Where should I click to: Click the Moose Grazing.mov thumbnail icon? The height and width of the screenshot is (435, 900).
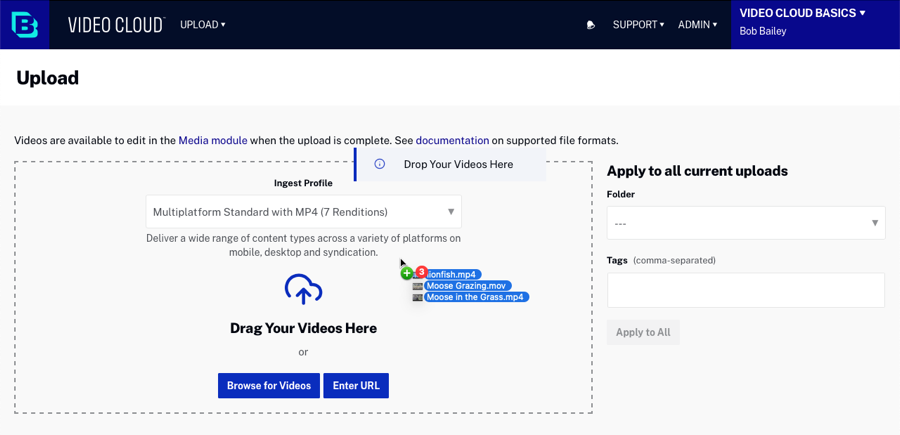pyautogui.click(x=418, y=286)
